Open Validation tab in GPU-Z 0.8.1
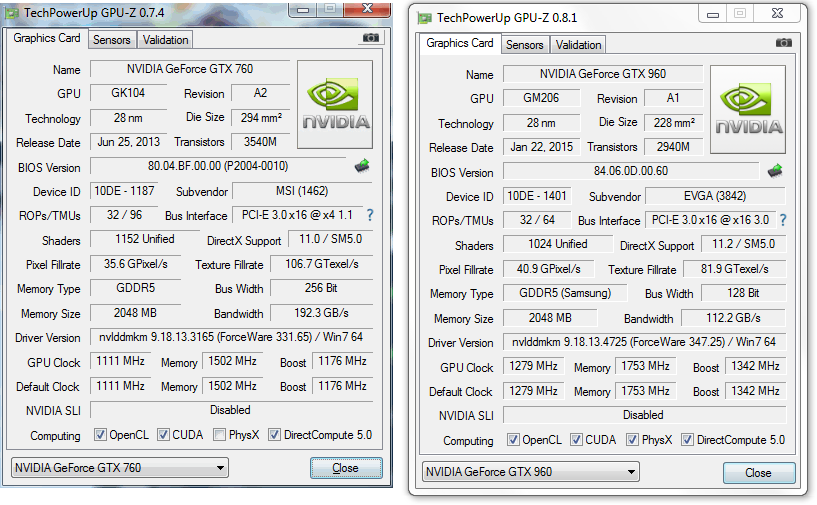817x505 pixels. [x=578, y=45]
